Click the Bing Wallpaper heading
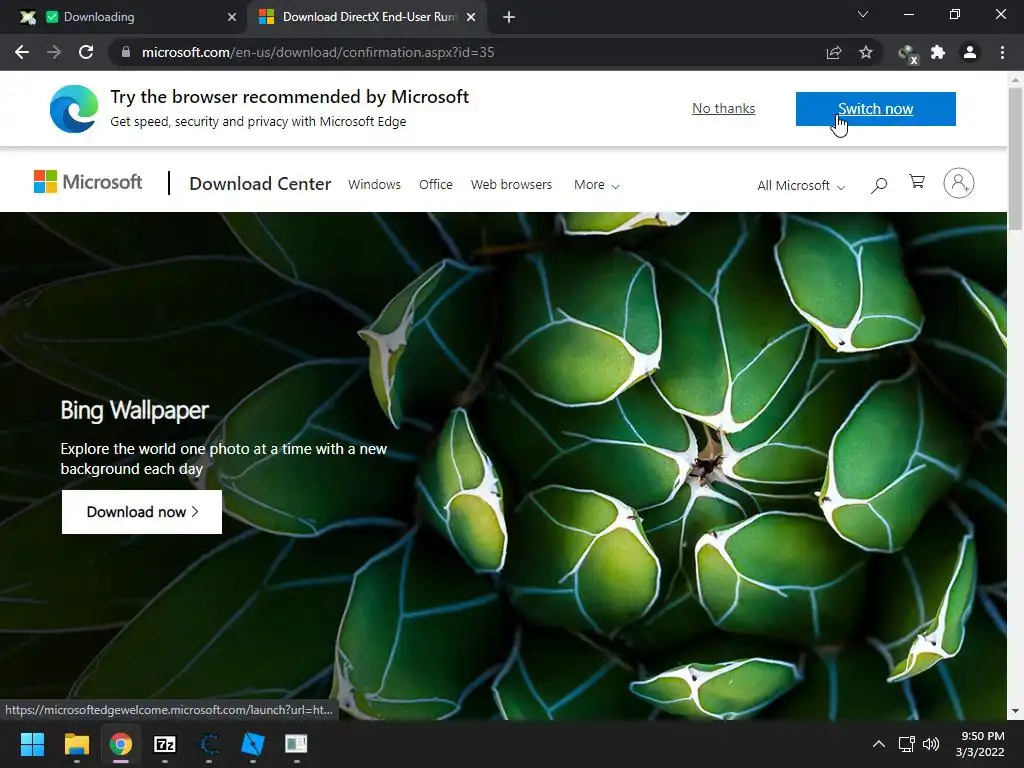Image resolution: width=1024 pixels, height=768 pixels. 135,410
